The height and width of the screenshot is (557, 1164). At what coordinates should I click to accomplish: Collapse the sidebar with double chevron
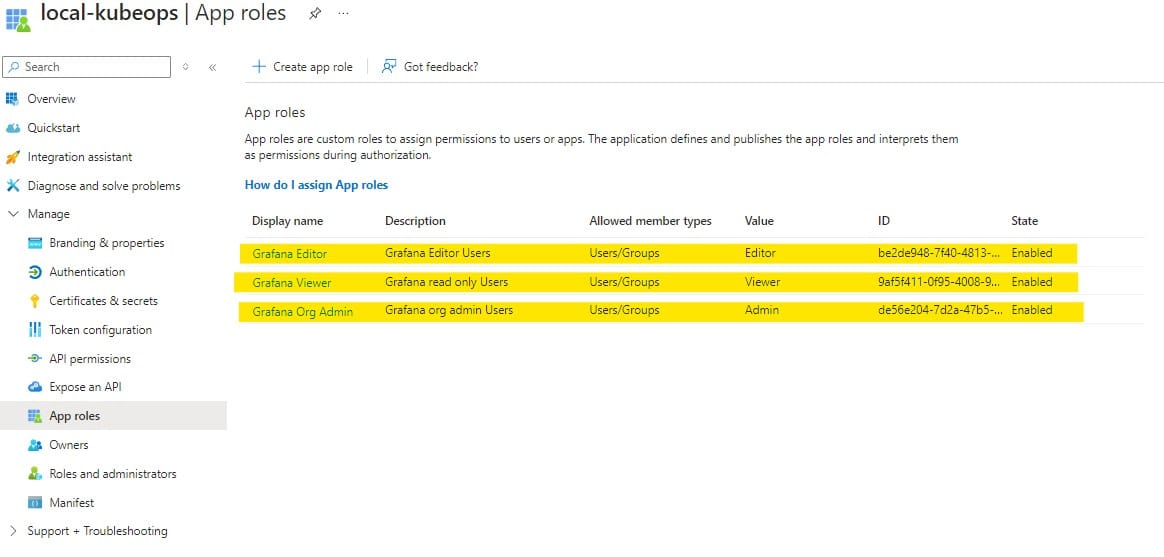(212, 67)
